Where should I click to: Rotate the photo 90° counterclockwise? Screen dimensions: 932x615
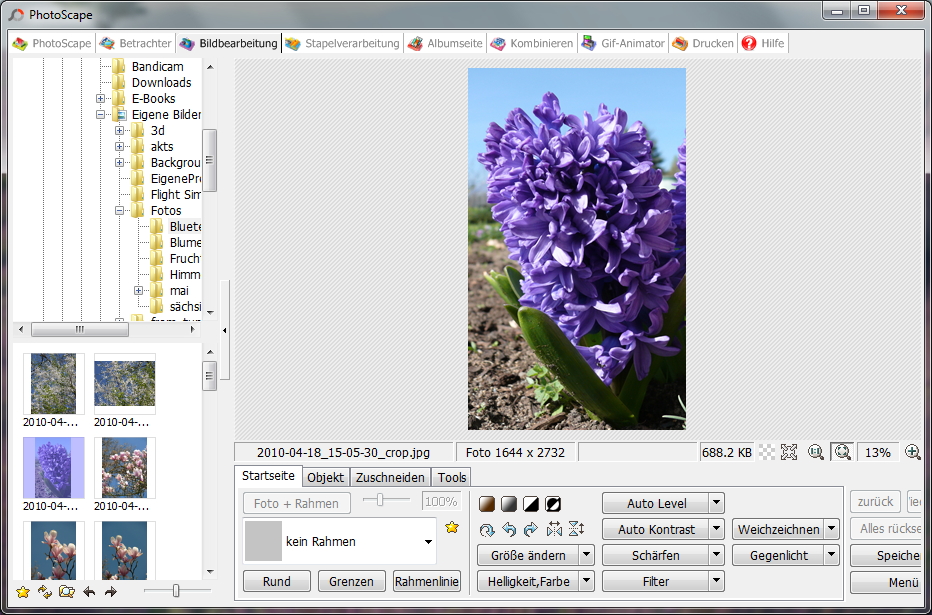509,529
